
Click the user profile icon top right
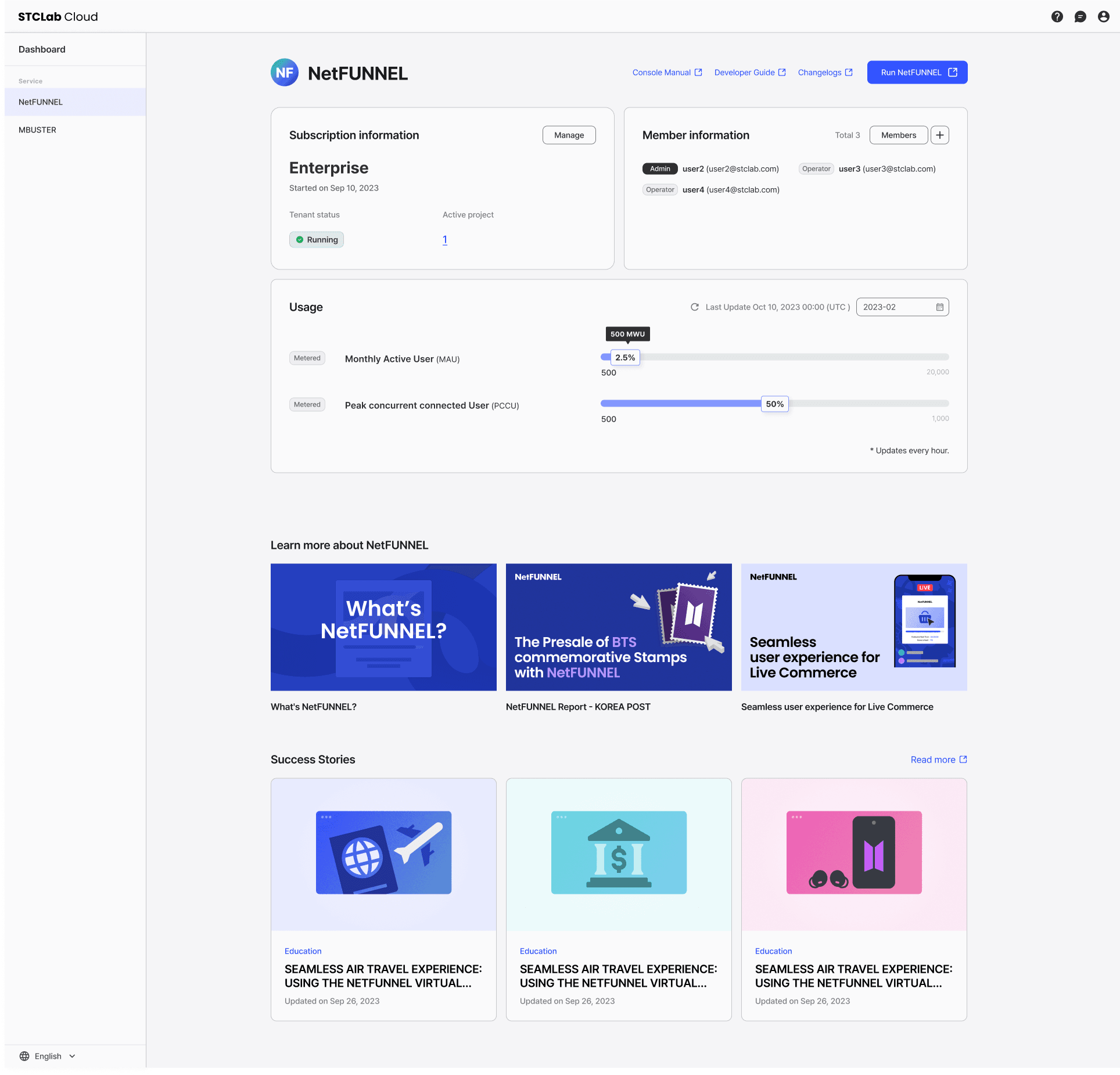[x=1104, y=16]
